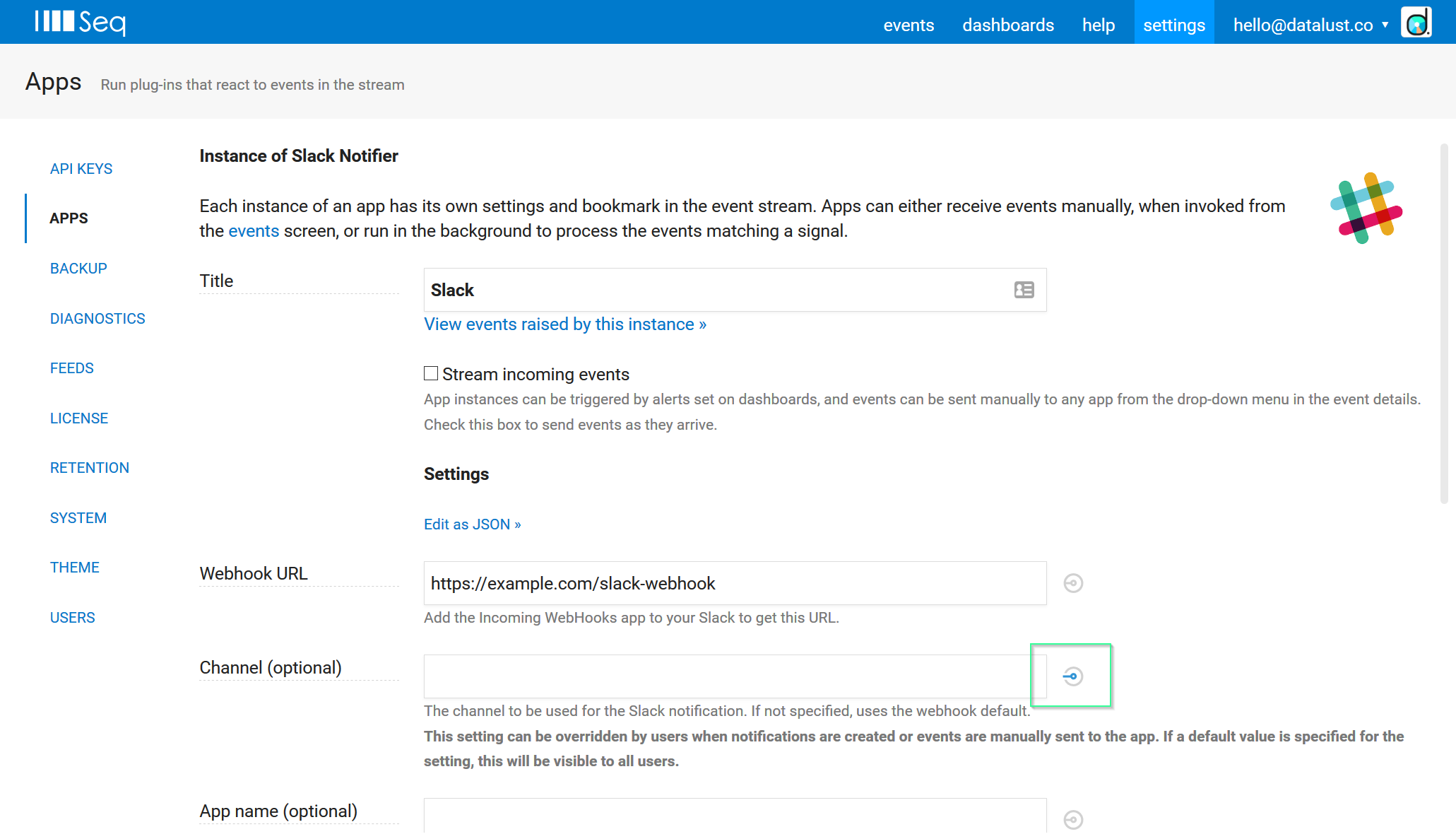Open LICENSE settings section

coord(79,418)
